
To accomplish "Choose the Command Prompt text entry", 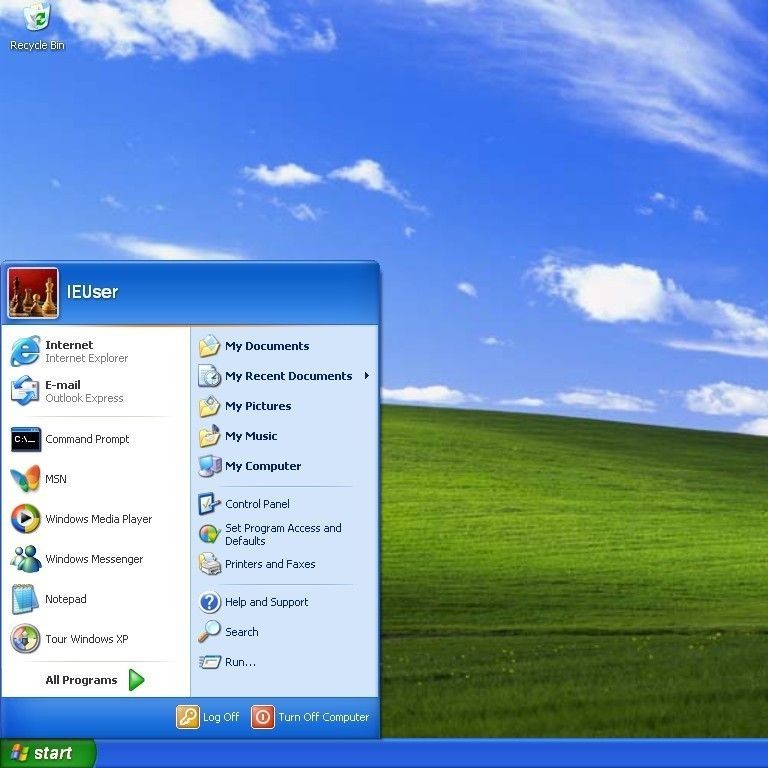I will pyautogui.click(x=87, y=439).
